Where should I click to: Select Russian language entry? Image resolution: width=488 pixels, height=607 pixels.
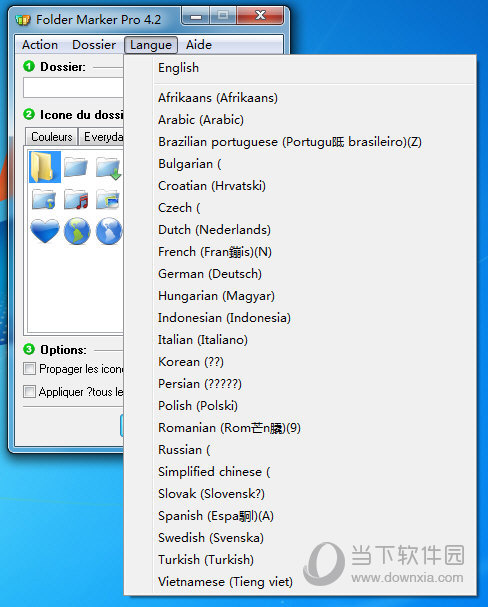pyautogui.click(x=300, y=450)
